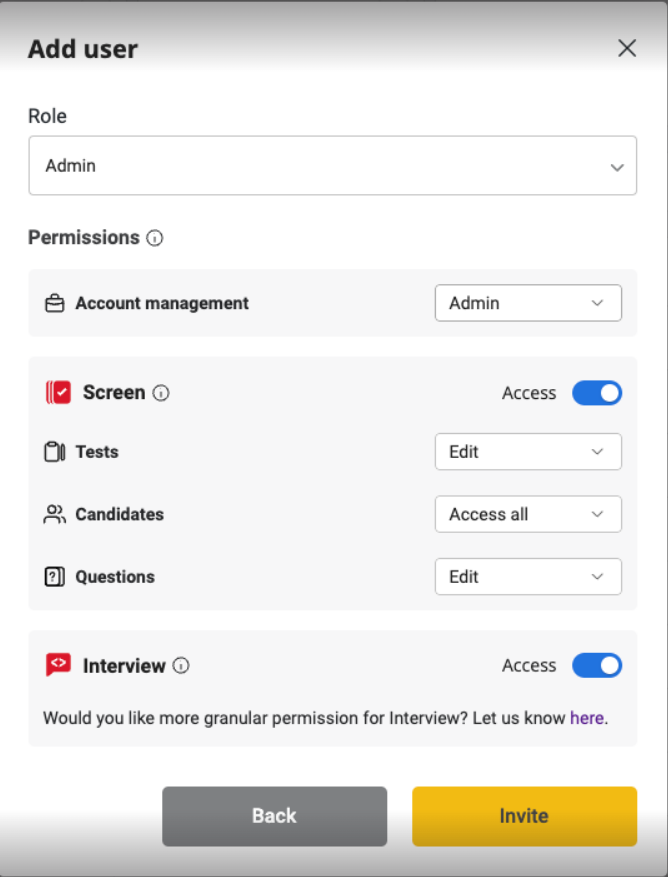Click the Questions icon
The image size is (668, 877).
pyautogui.click(x=55, y=577)
